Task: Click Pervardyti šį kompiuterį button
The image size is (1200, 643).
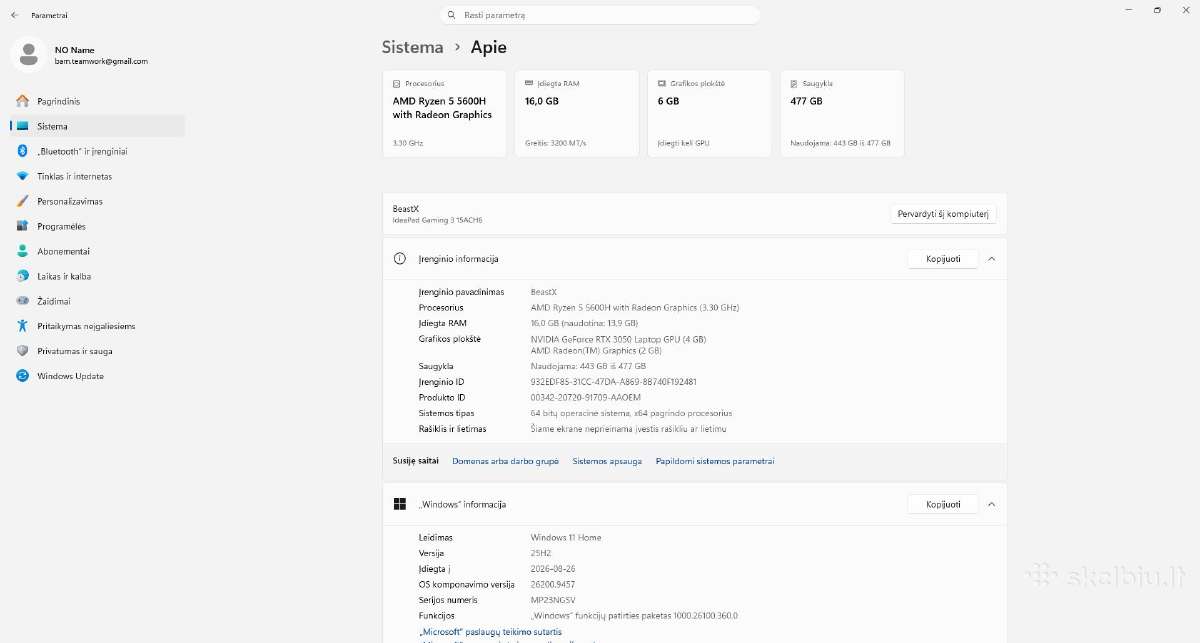Action: coord(943,214)
